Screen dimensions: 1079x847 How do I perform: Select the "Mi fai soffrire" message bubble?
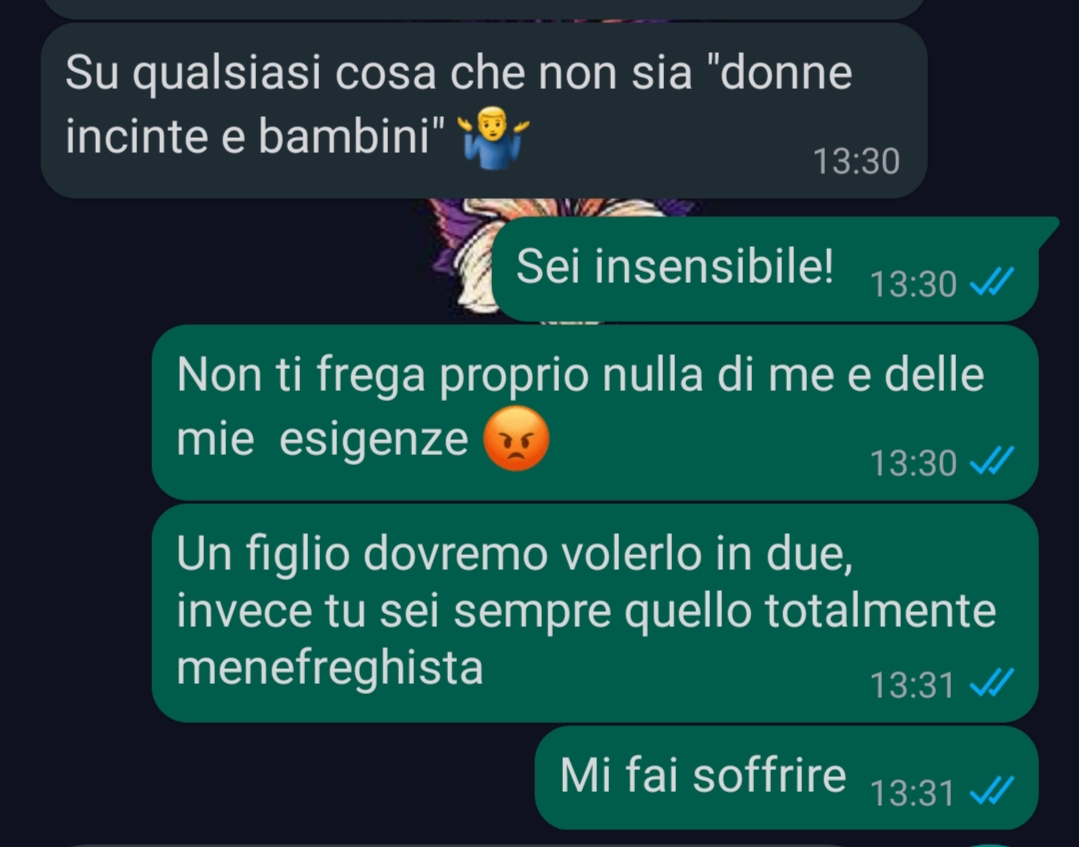point(786,778)
